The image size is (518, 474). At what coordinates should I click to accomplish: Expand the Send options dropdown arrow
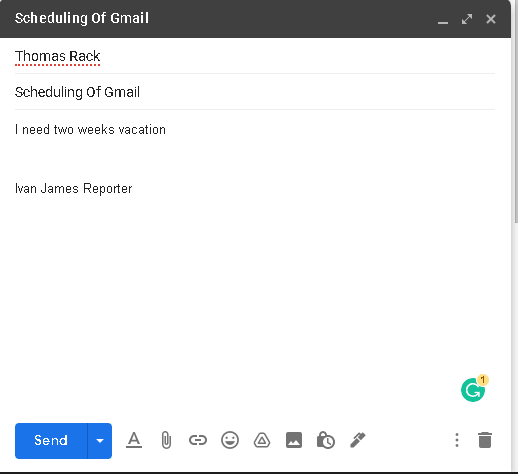100,441
